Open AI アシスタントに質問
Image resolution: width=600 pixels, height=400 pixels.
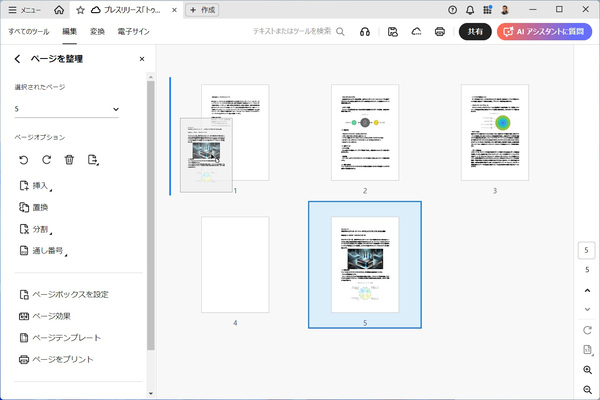tap(545, 32)
